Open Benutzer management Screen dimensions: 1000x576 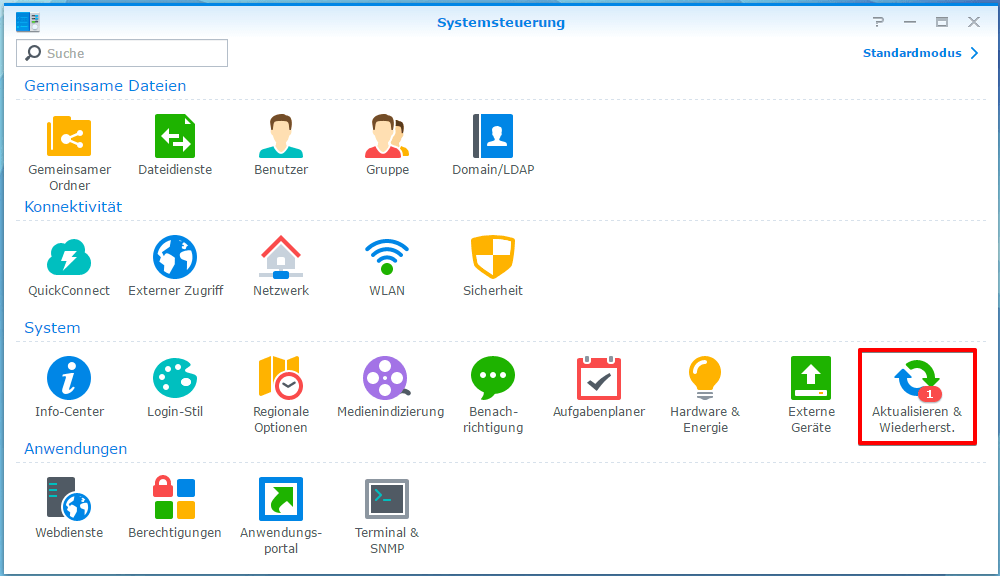click(281, 136)
